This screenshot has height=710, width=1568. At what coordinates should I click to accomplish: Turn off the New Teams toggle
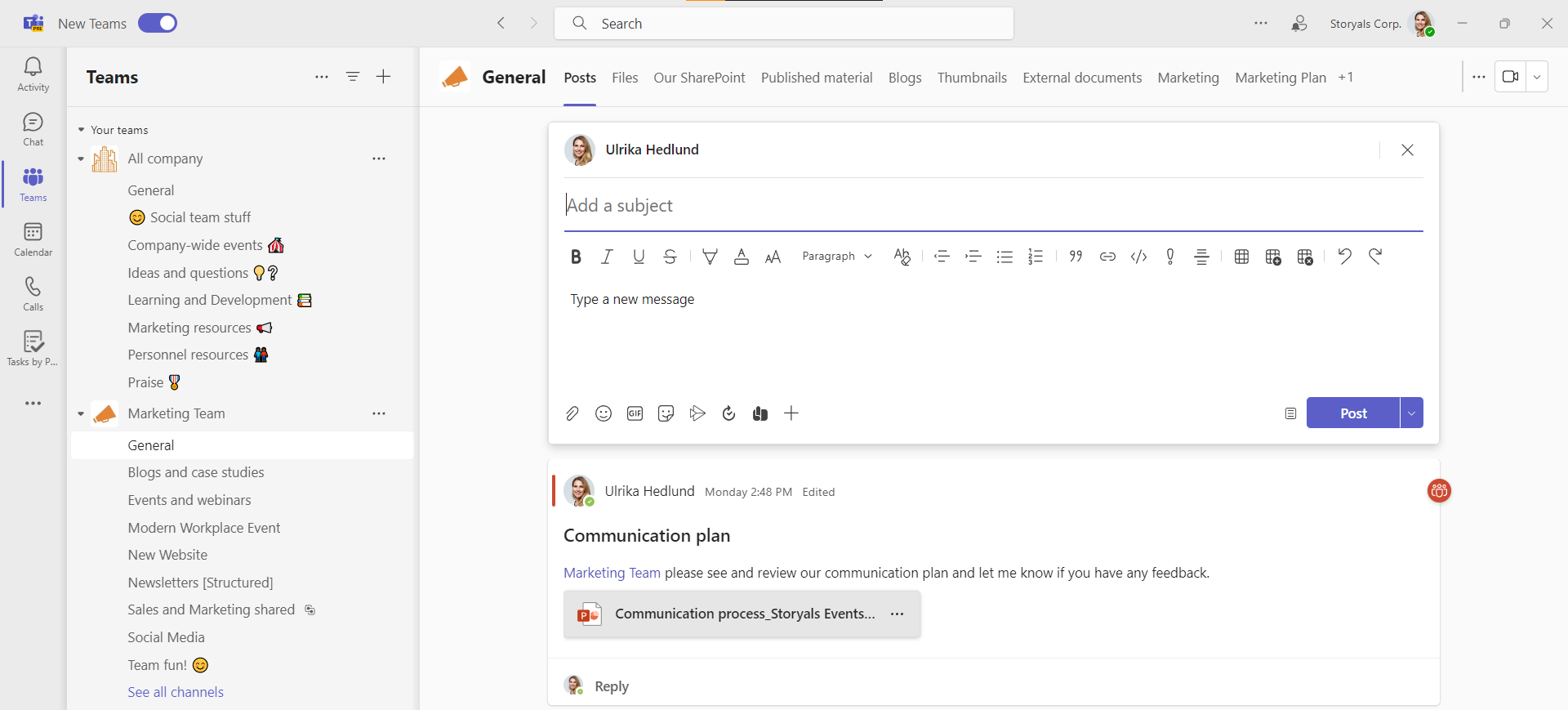coord(158,23)
